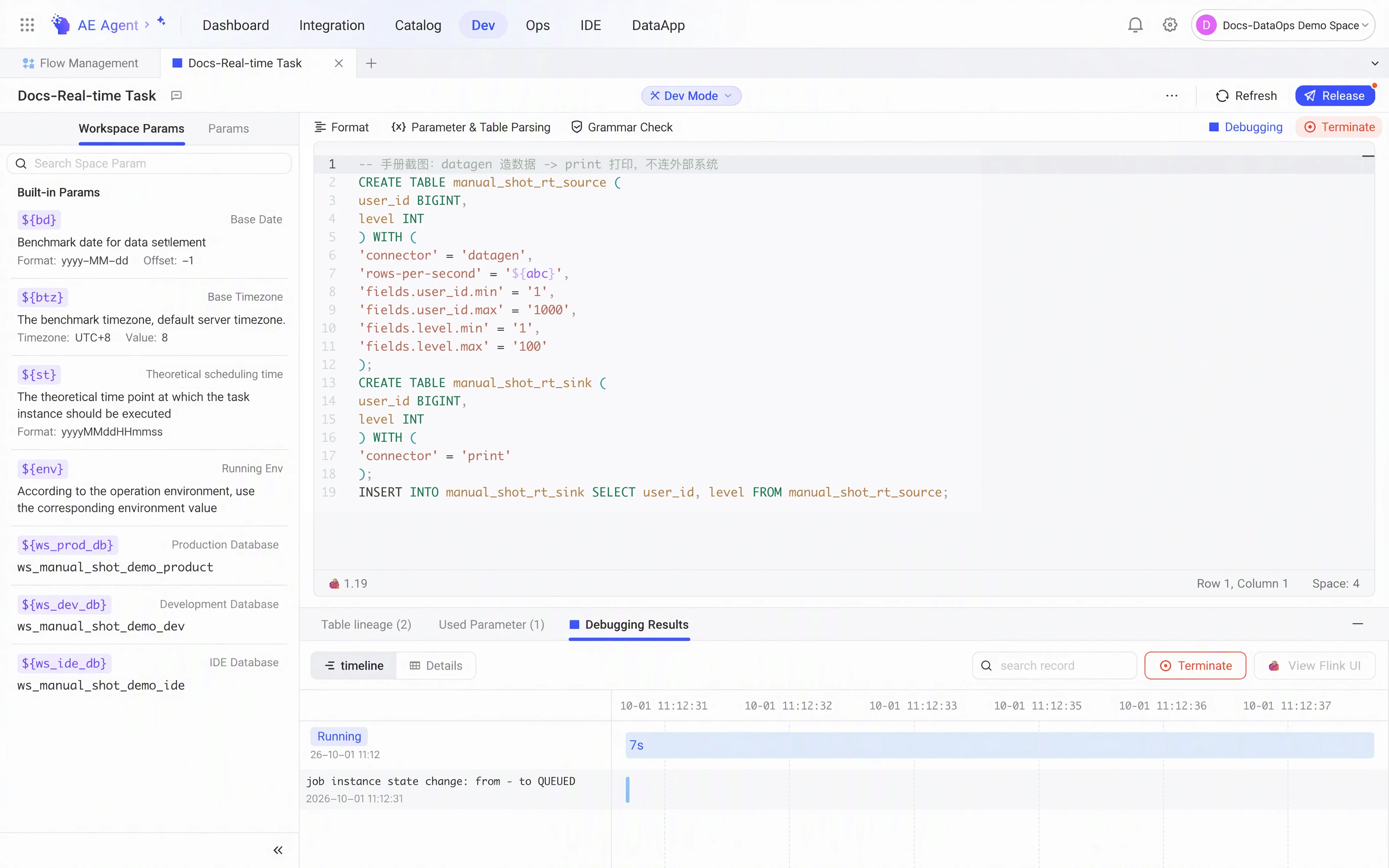Image resolution: width=1389 pixels, height=868 pixels.
Task: Switch to the Params tab
Action: 228,128
